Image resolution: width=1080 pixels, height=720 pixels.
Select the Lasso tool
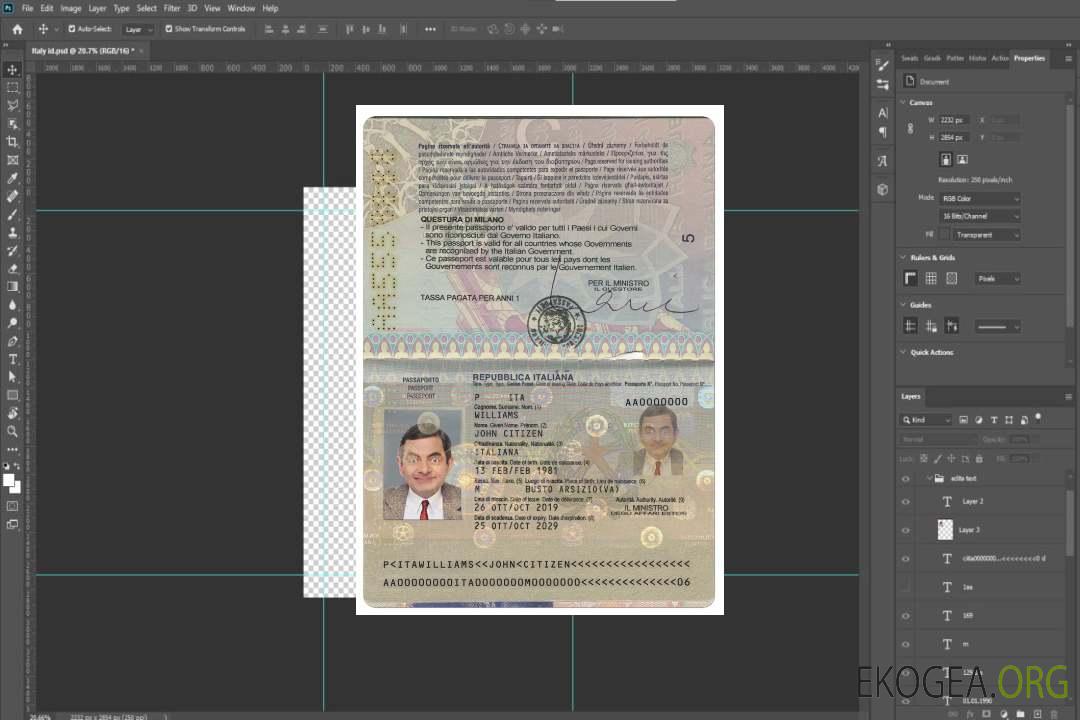click(x=12, y=105)
